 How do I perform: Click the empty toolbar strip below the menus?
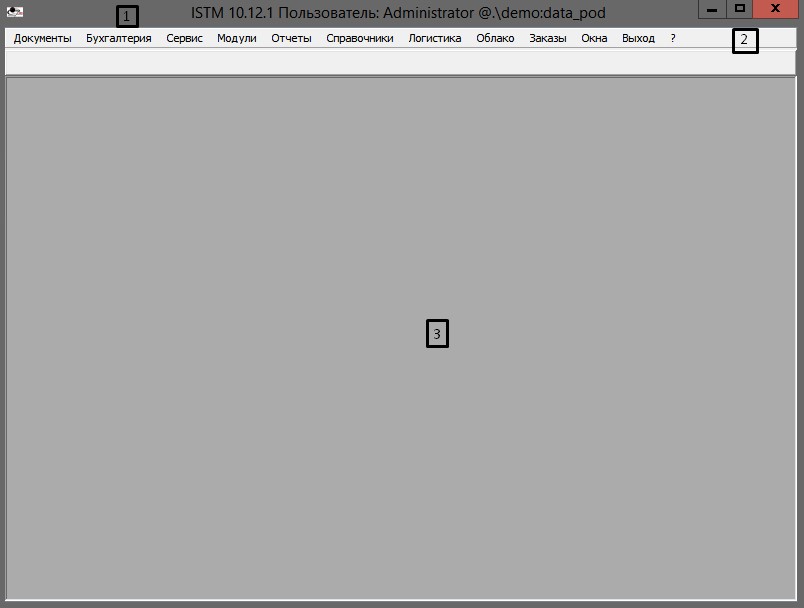(x=400, y=62)
